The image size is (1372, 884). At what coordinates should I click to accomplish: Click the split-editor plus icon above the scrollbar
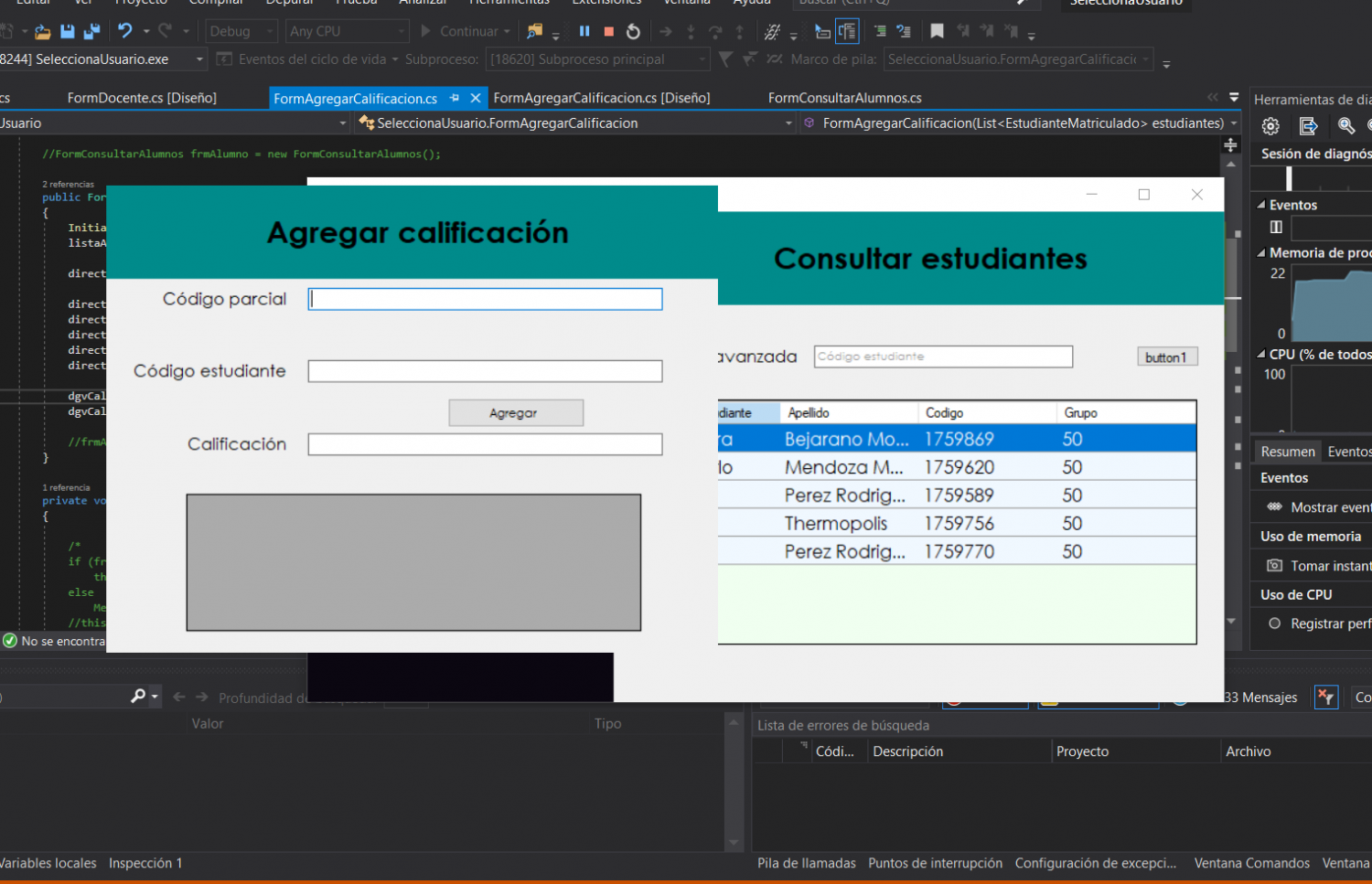[1230, 144]
